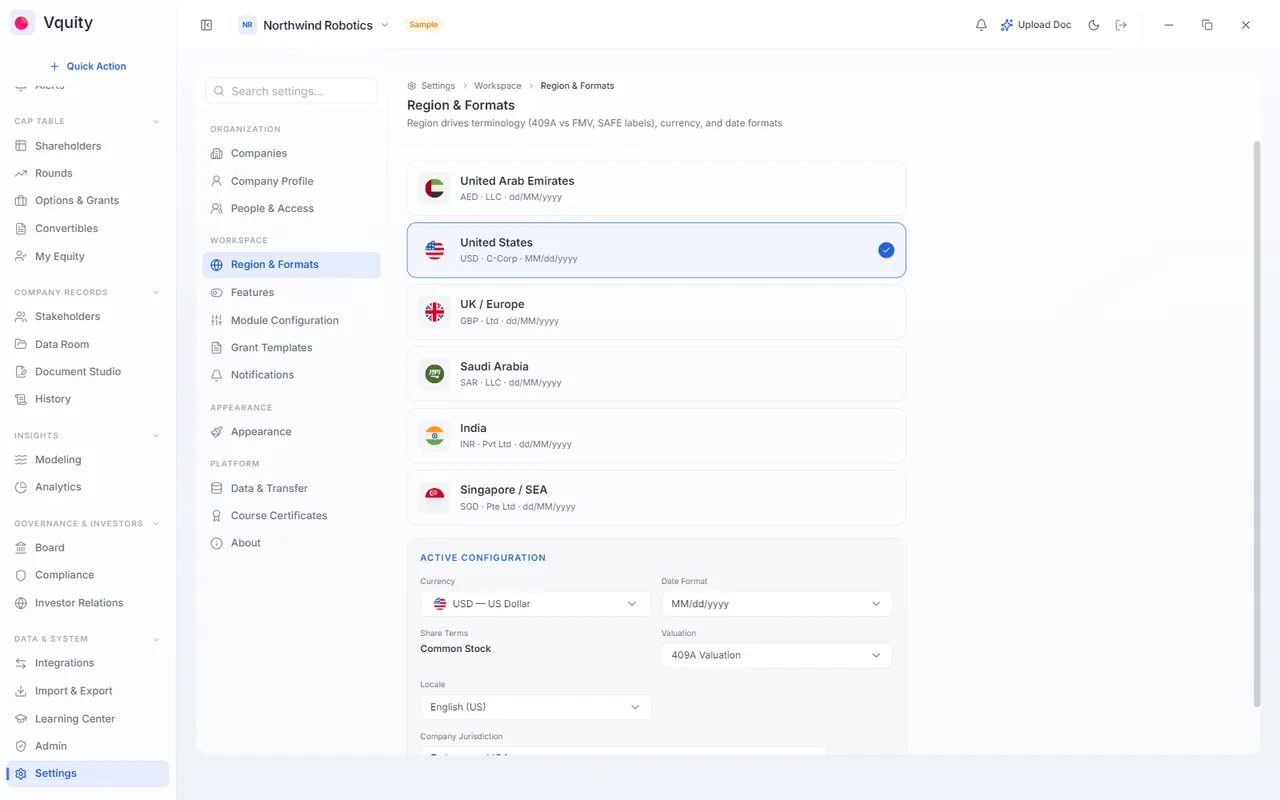Image resolution: width=1280 pixels, height=800 pixels.
Task: Open the Locale English (US) dropdown
Action: tap(535, 707)
